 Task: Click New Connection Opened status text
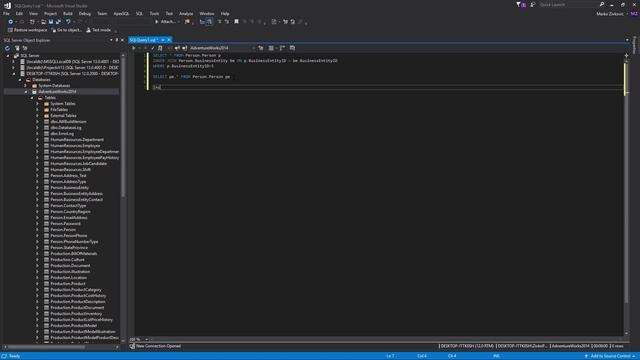[x=158, y=346]
